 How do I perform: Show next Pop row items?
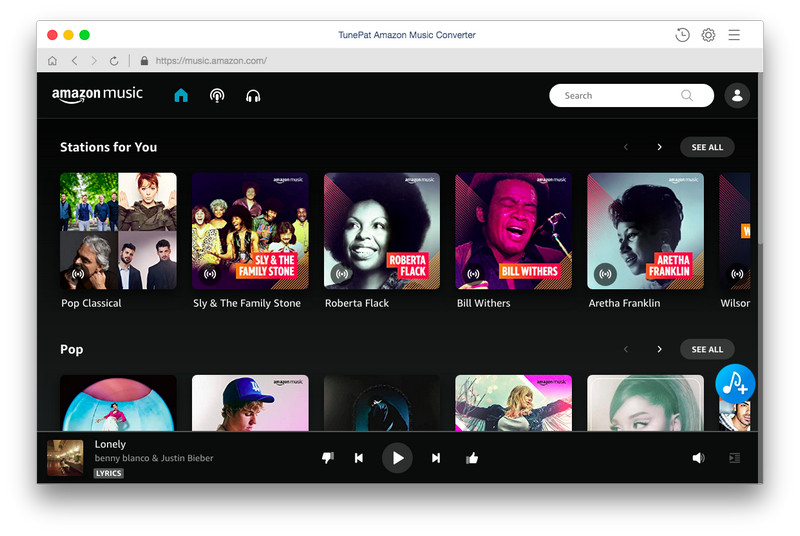659,349
